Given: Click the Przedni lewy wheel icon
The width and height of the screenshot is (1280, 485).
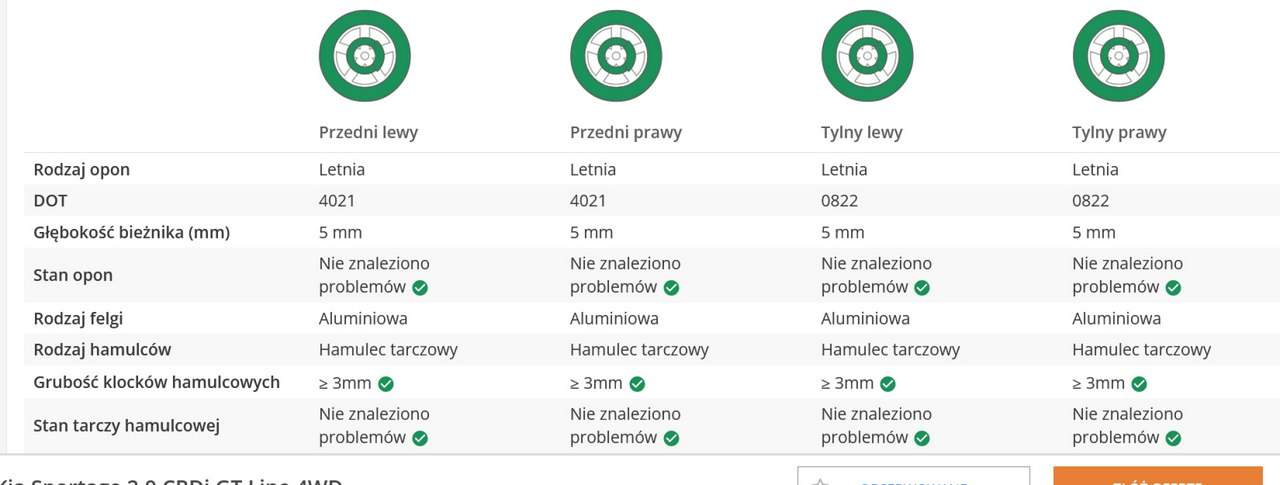Looking at the screenshot, I should coord(365,56).
